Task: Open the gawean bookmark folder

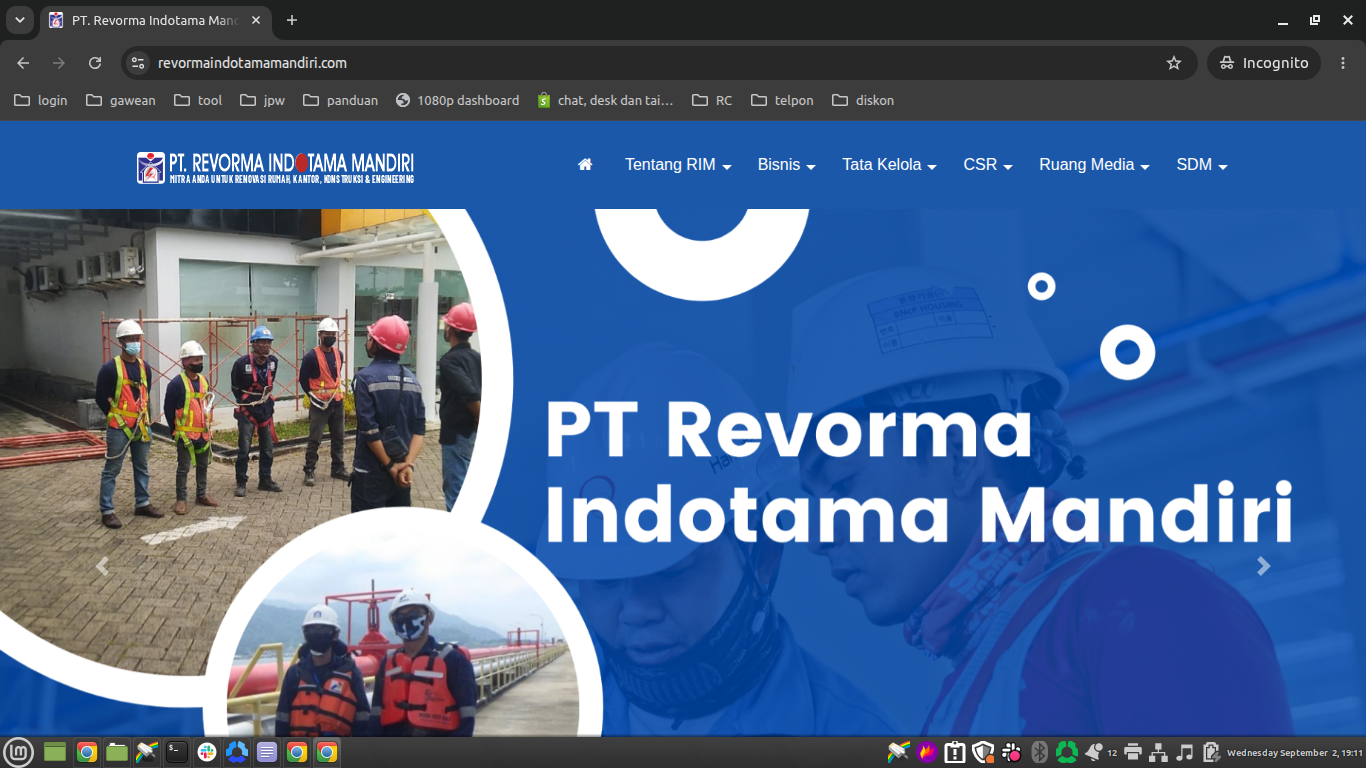Action: pyautogui.click(x=121, y=100)
